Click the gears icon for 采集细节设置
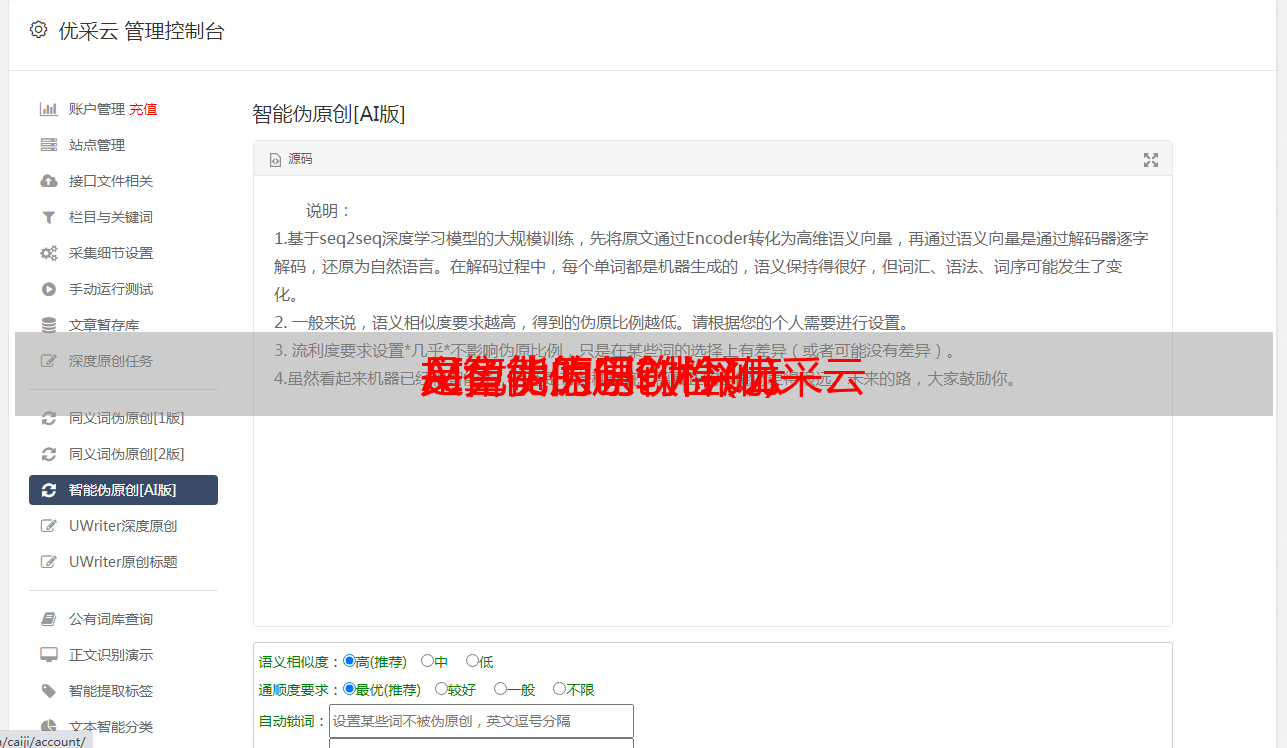 48,253
